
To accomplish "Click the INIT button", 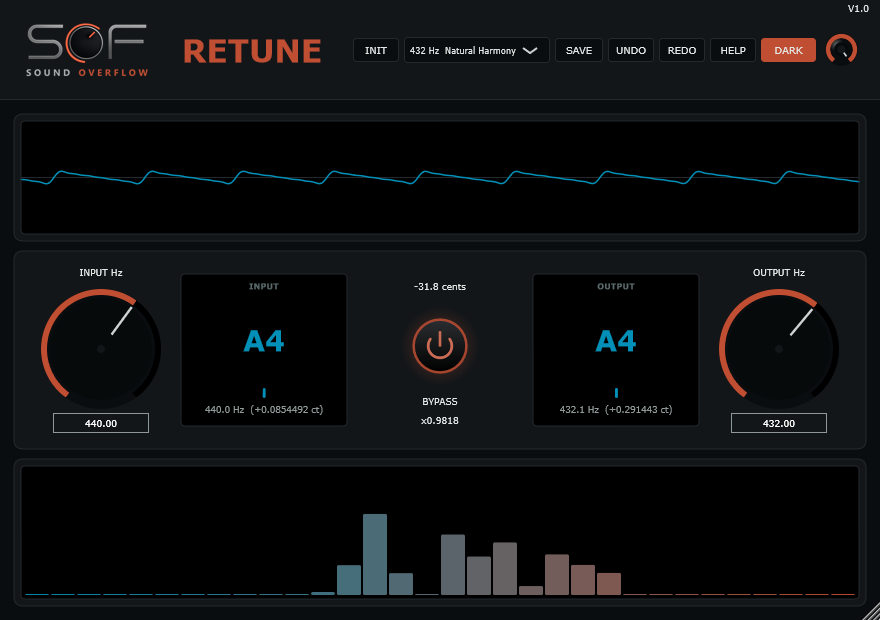I will [375, 50].
